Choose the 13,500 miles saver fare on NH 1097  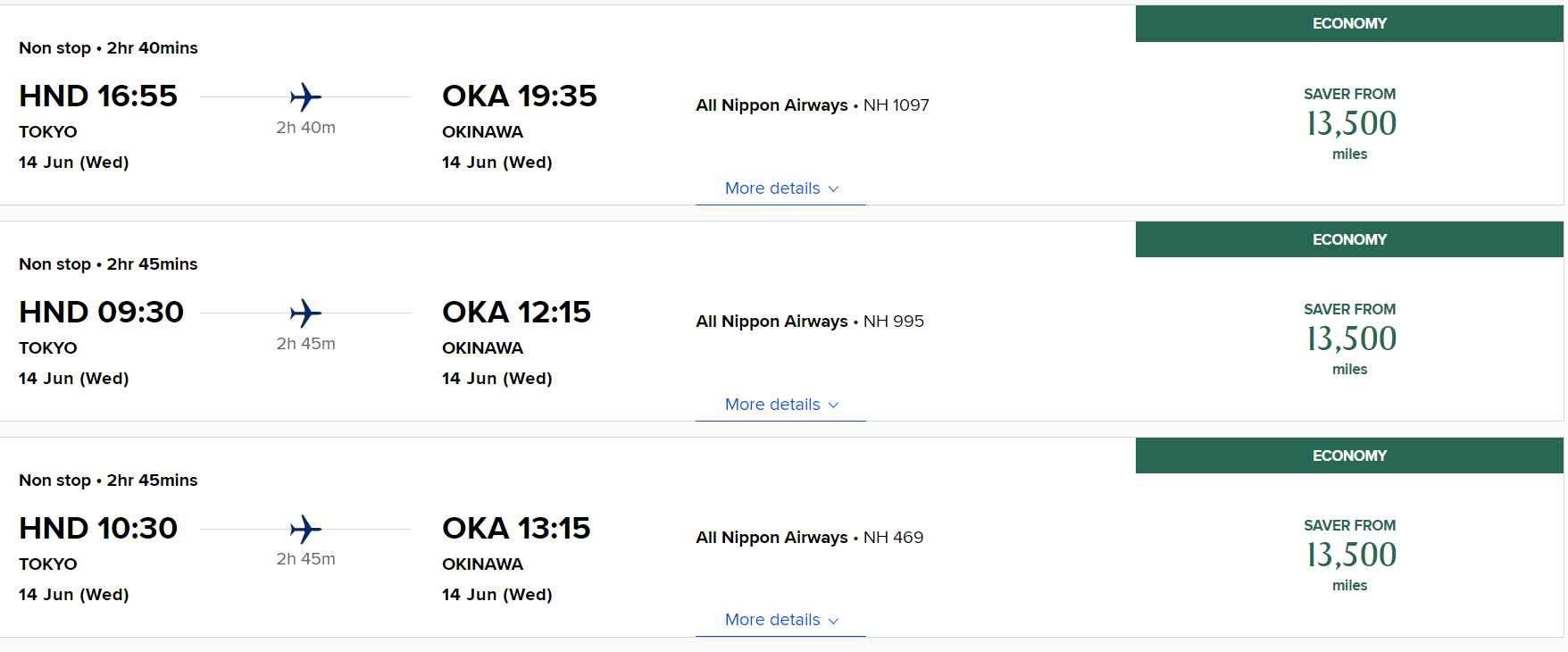[1350, 123]
